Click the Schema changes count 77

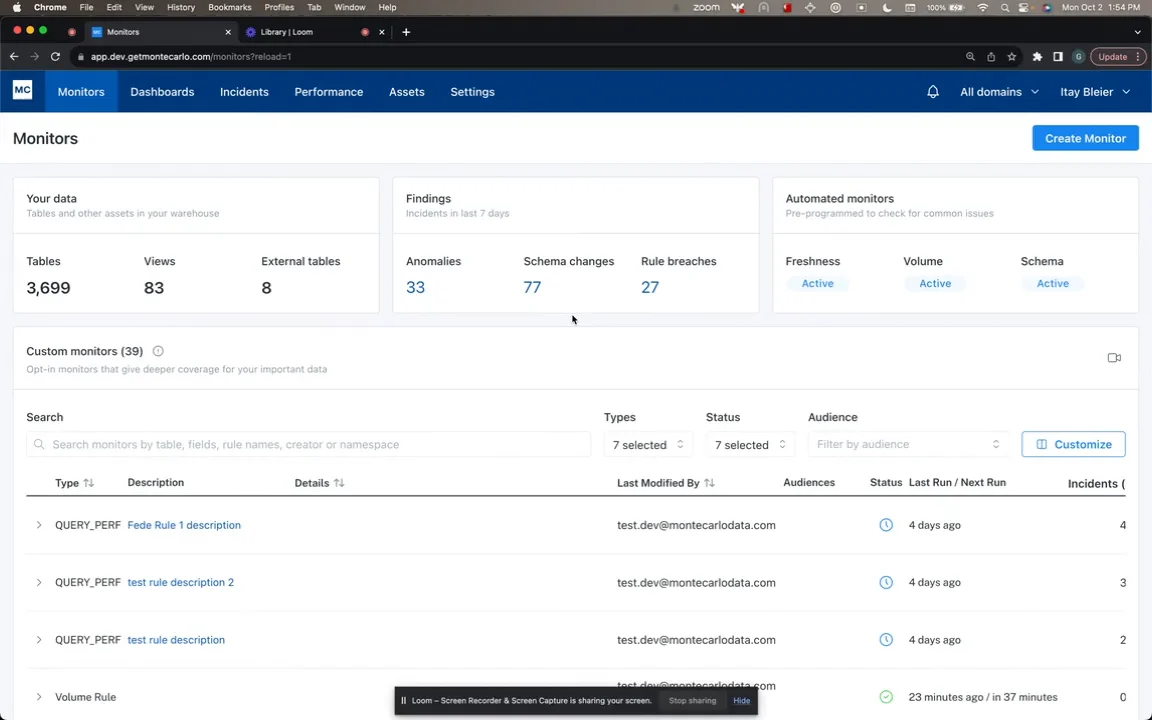(532, 287)
